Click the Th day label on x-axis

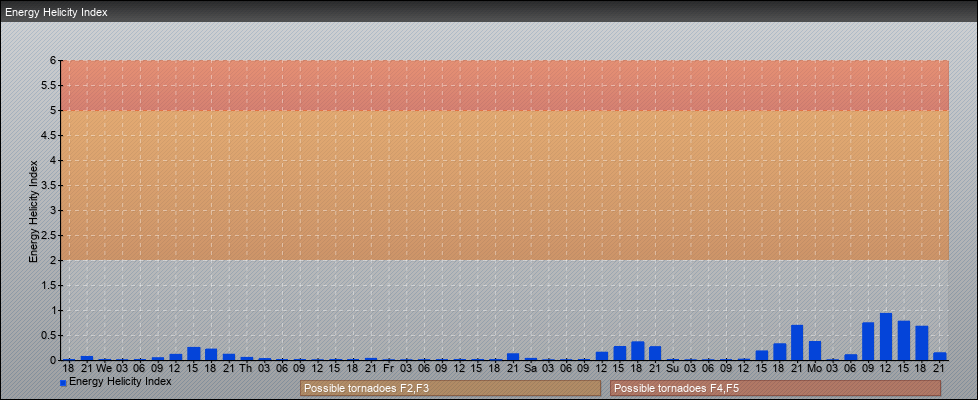pos(246,369)
